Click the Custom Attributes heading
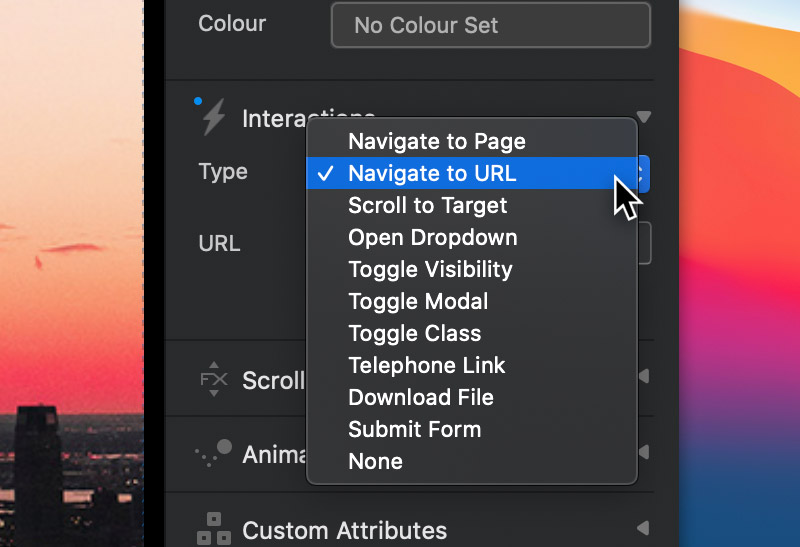The image size is (800, 547). (x=345, y=531)
